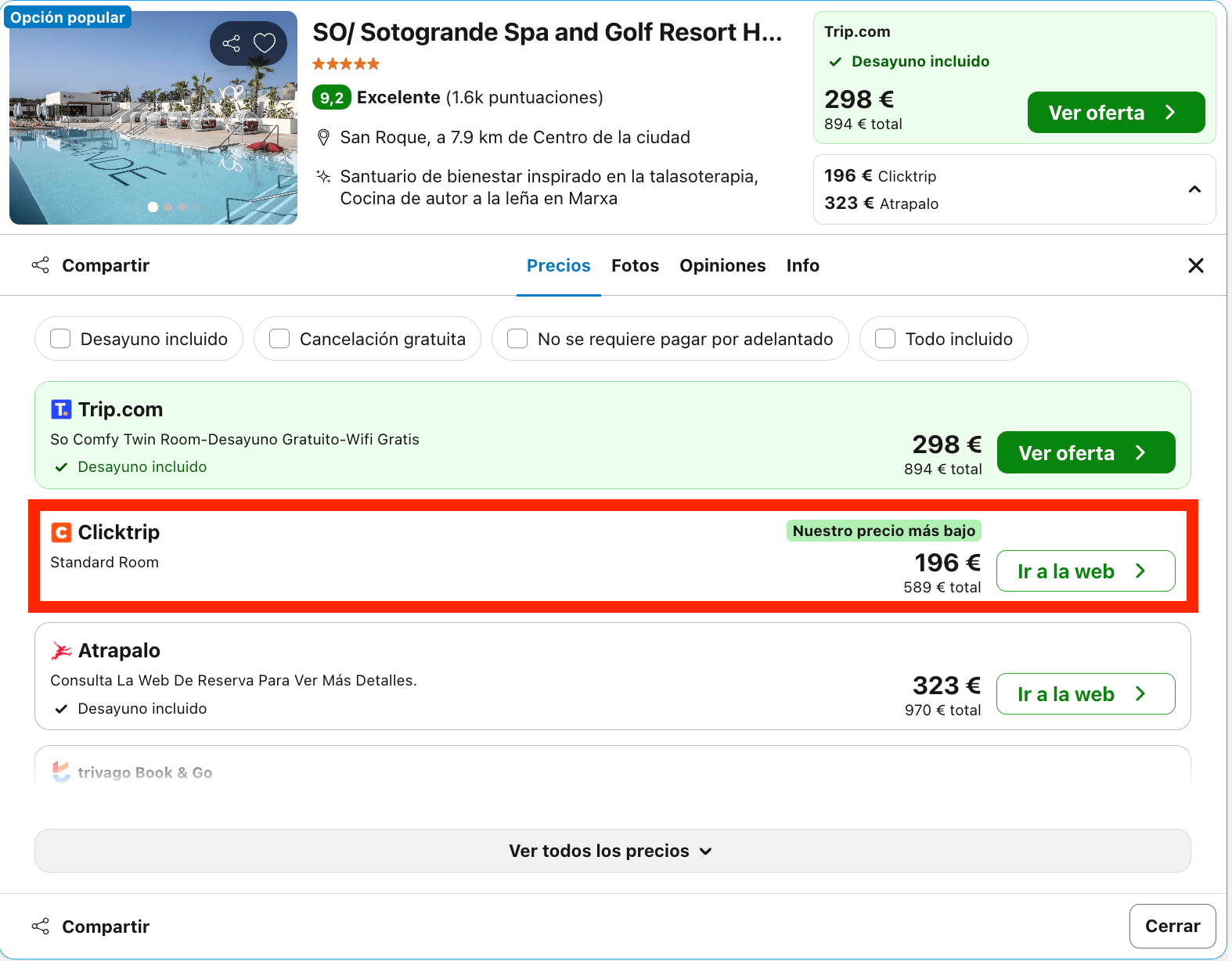
Task: Click the 970 € total text
Action: [942, 710]
